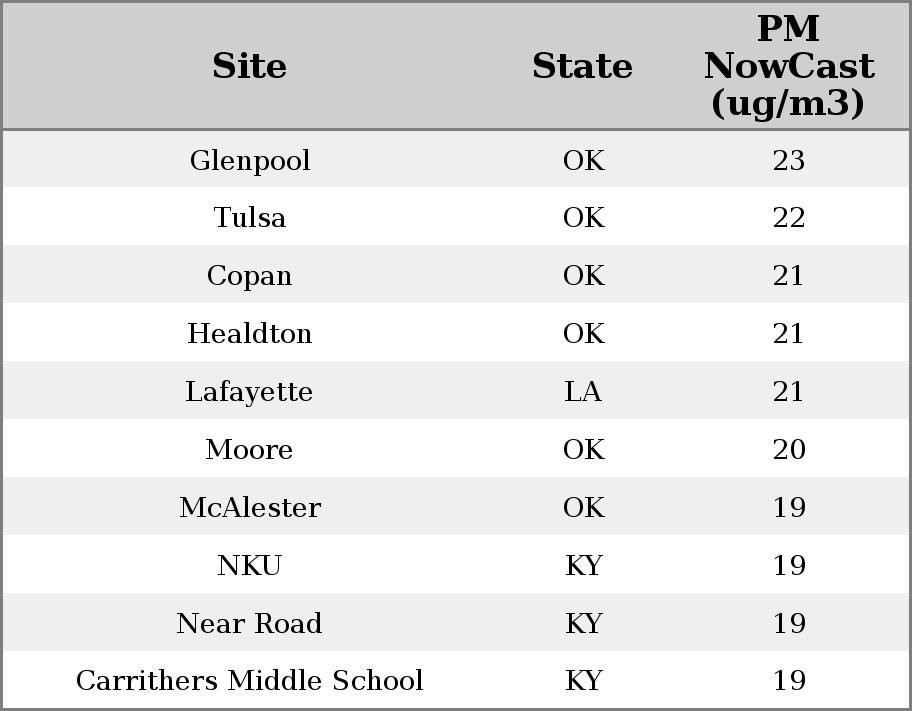Click Lafayette's PM value of 21
The height and width of the screenshot is (711, 912).
point(788,391)
